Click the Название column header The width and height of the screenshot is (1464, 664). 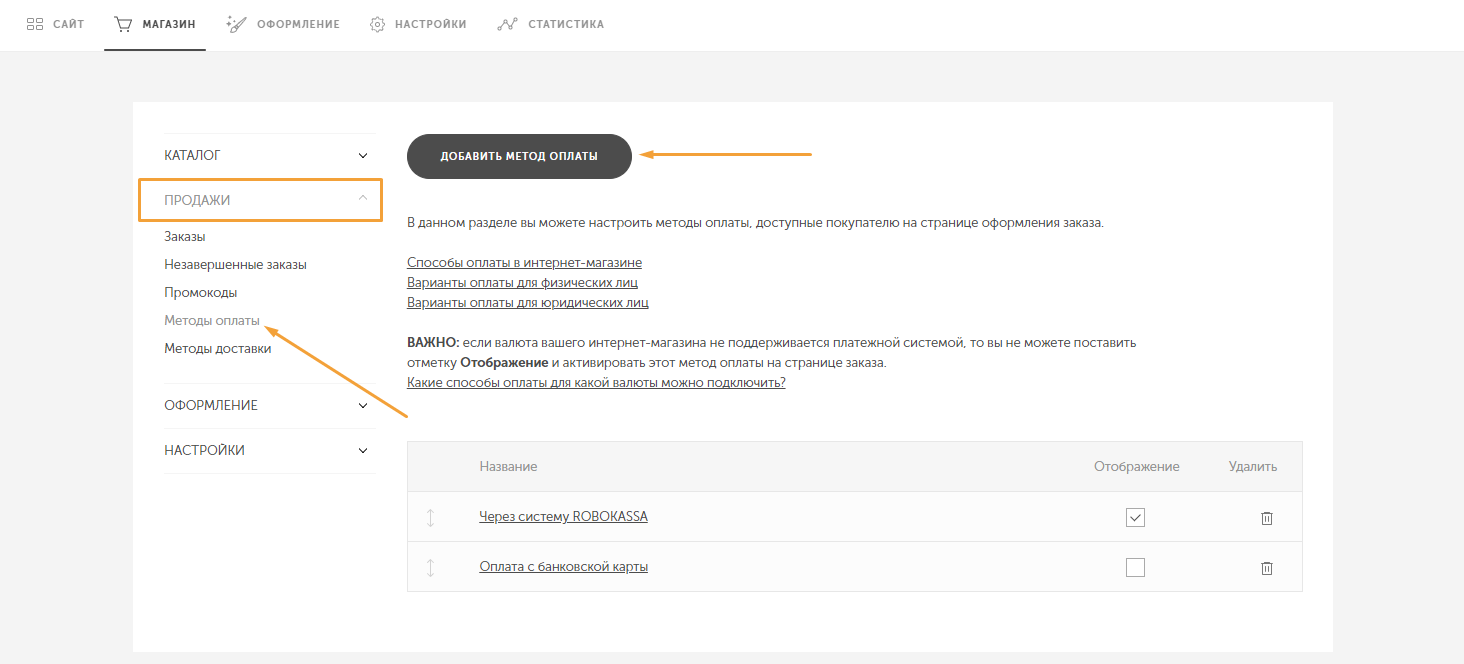(508, 467)
